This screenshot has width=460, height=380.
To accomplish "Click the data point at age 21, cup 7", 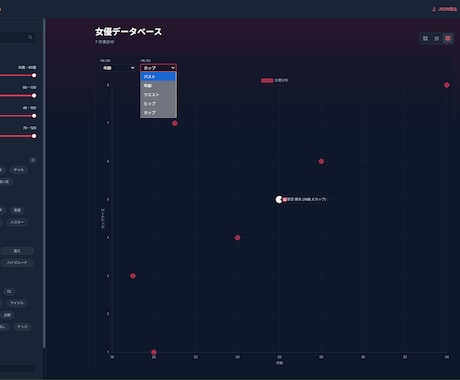I will (175, 123).
